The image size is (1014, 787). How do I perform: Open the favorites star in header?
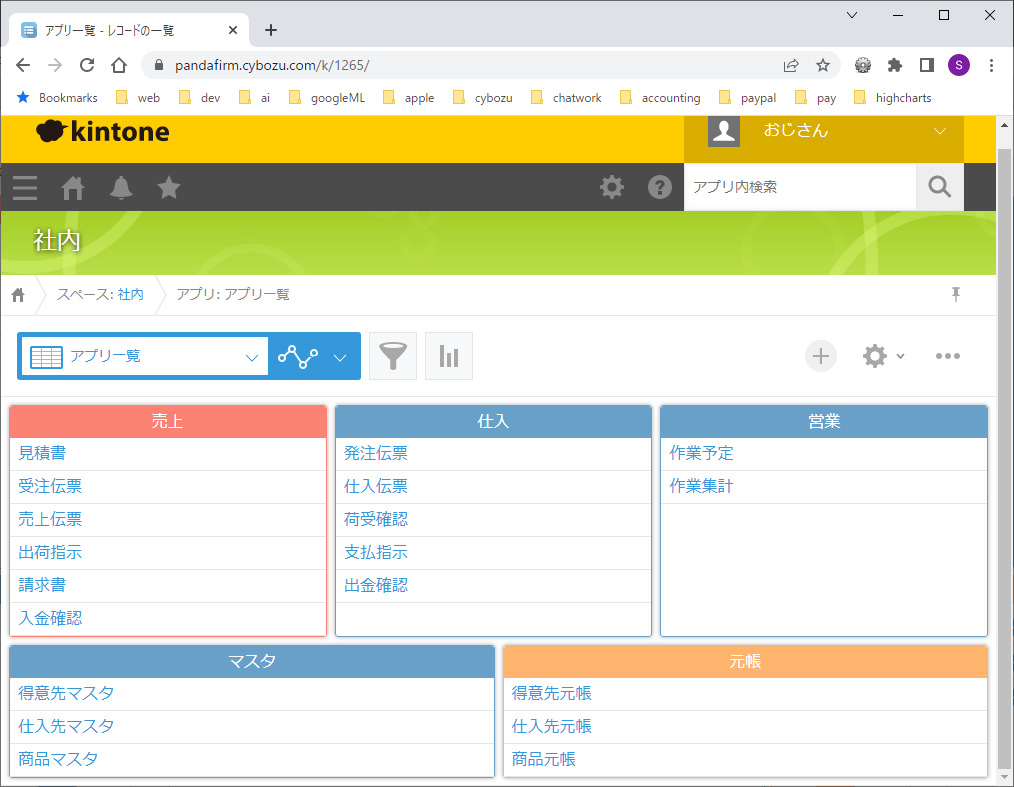(169, 187)
